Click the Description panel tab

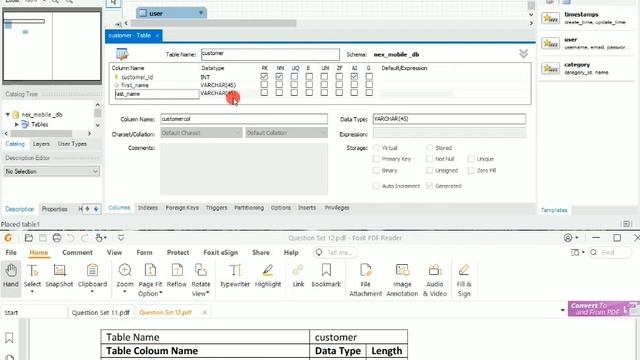20,209
